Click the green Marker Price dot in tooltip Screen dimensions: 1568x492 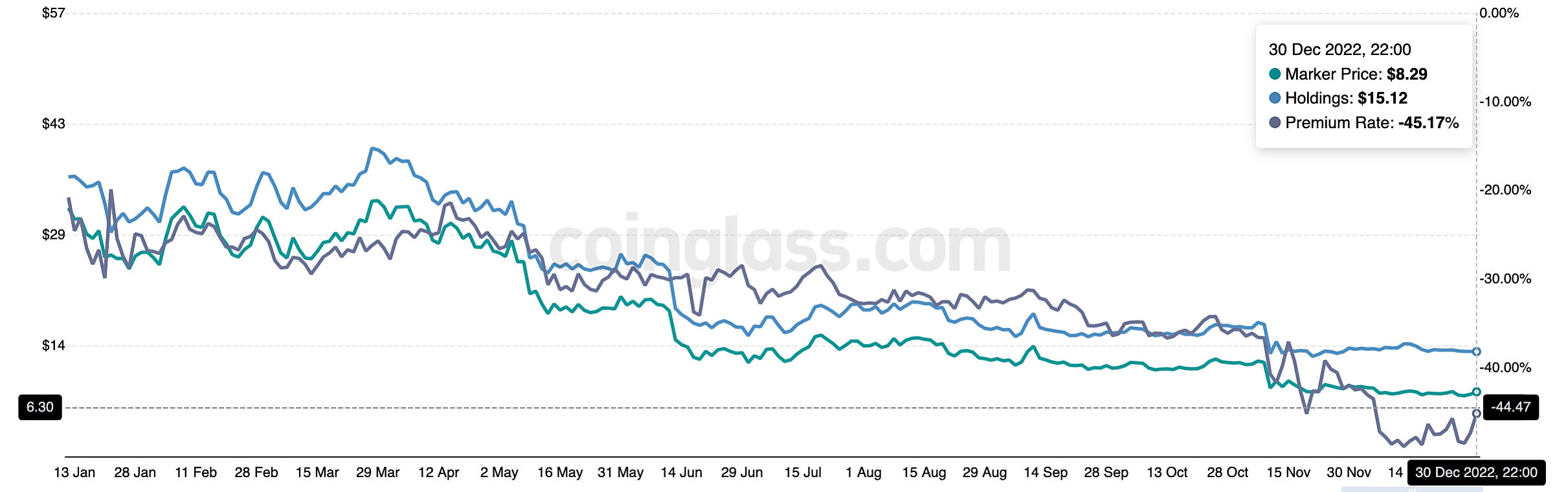(1275, 74)
